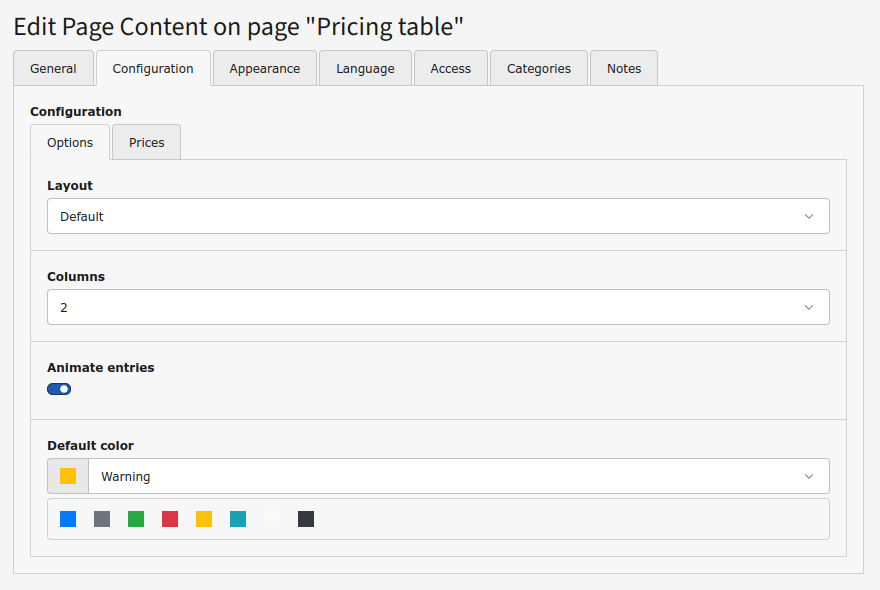
Task: Go to the Prices sub-tab
Action: click(146, 142)
